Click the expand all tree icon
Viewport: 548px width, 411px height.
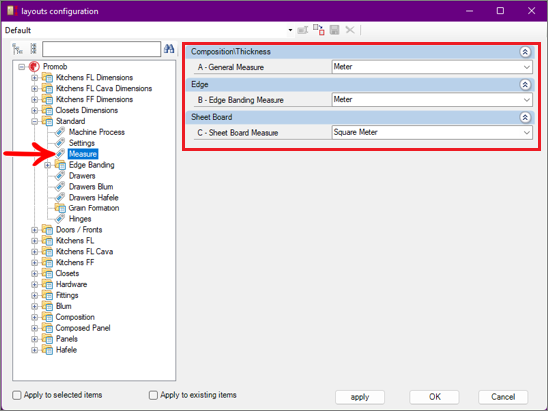tap(17, 49)
